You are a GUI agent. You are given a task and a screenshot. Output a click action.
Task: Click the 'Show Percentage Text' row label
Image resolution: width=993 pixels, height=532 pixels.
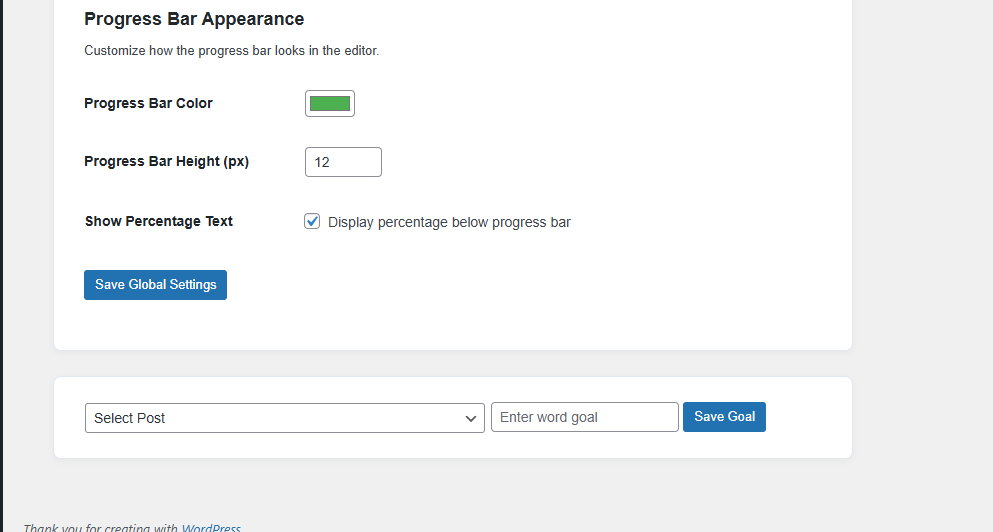pos(158,221)
